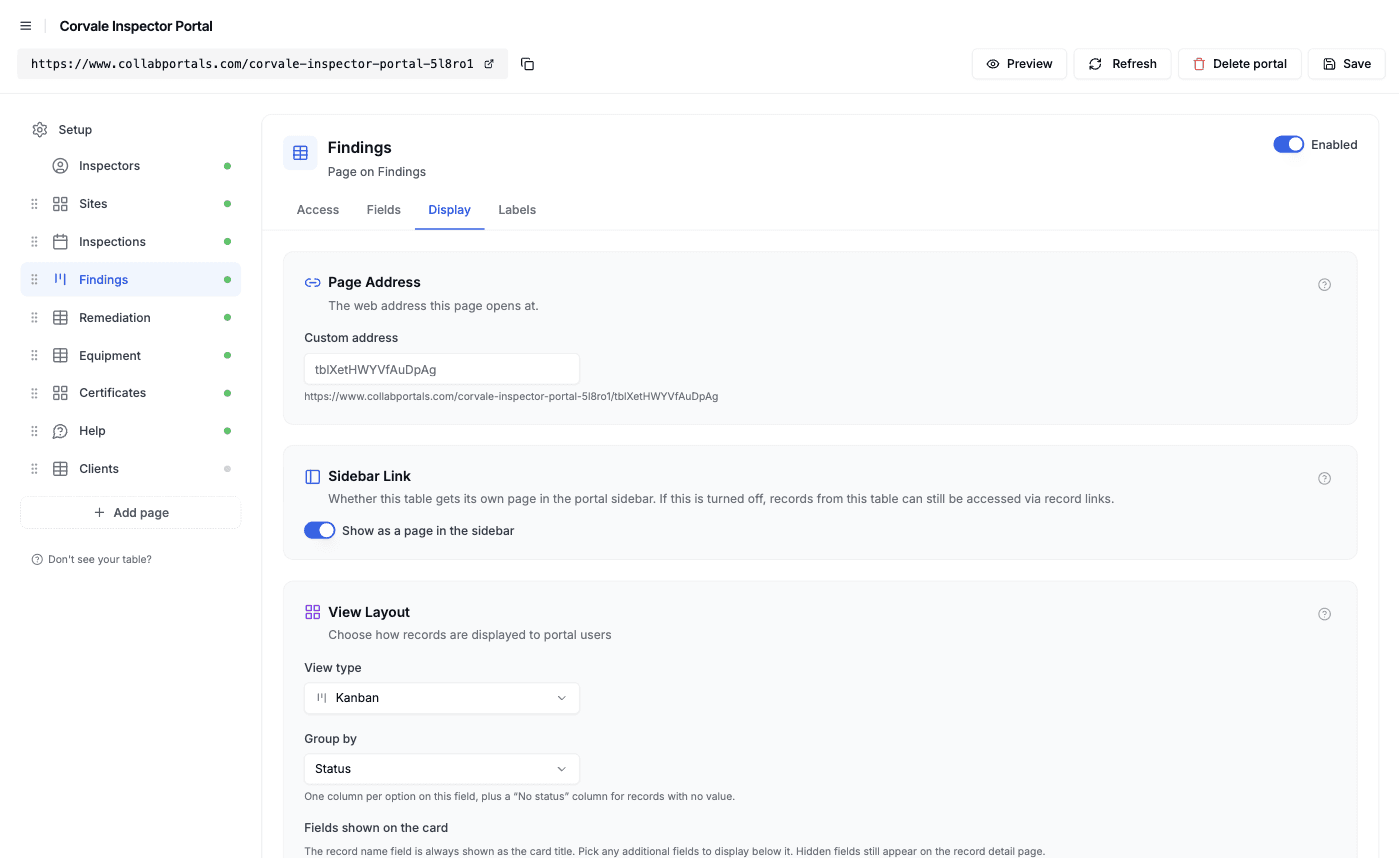This screenshot has height=858, width=1399.
Task: Toggle Show as a page in sidebar
Action: tap(320, 531)
